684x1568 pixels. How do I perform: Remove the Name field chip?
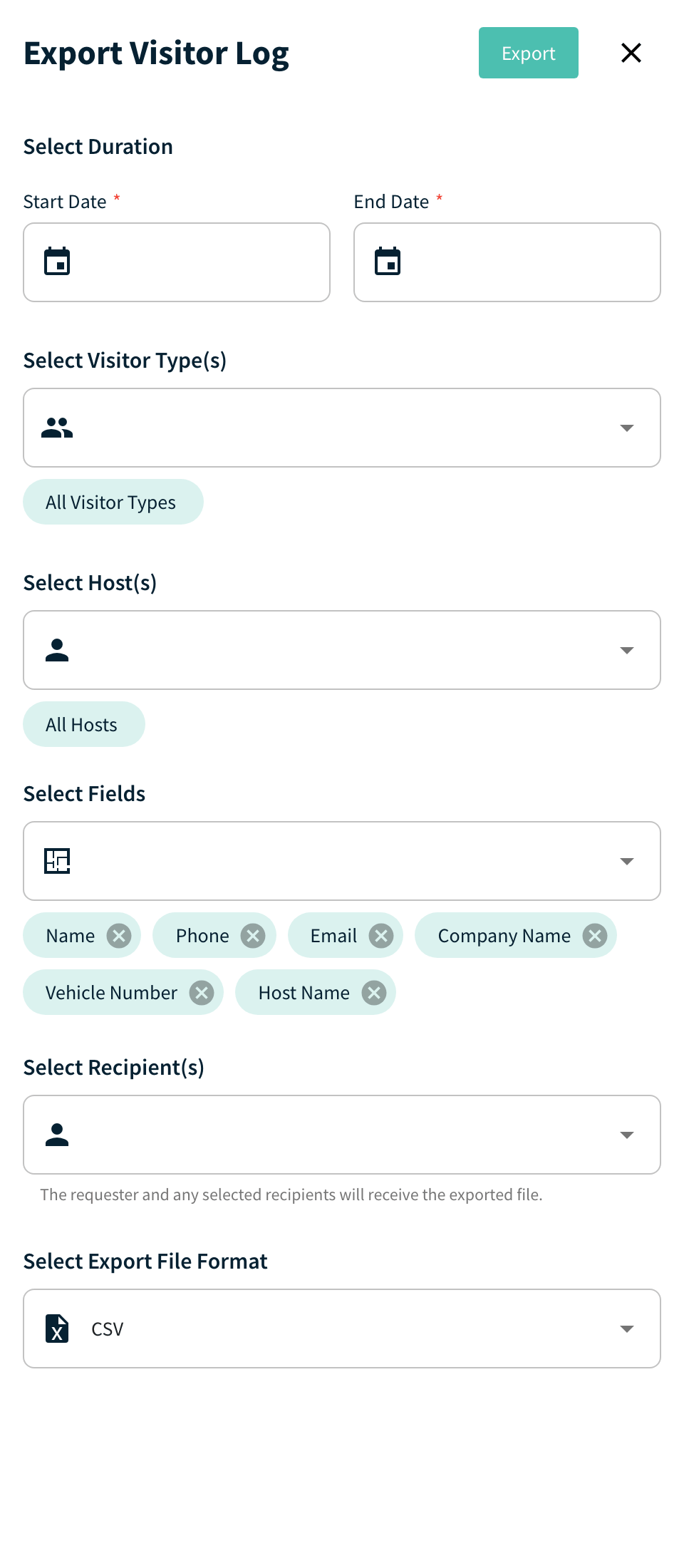119,935
